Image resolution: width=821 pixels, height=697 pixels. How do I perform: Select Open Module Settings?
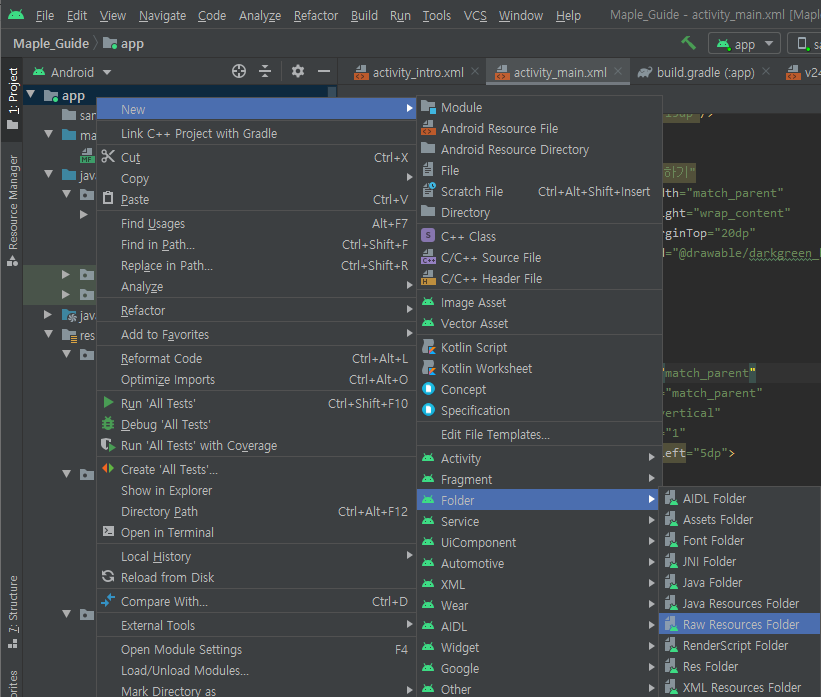(256, 649)
